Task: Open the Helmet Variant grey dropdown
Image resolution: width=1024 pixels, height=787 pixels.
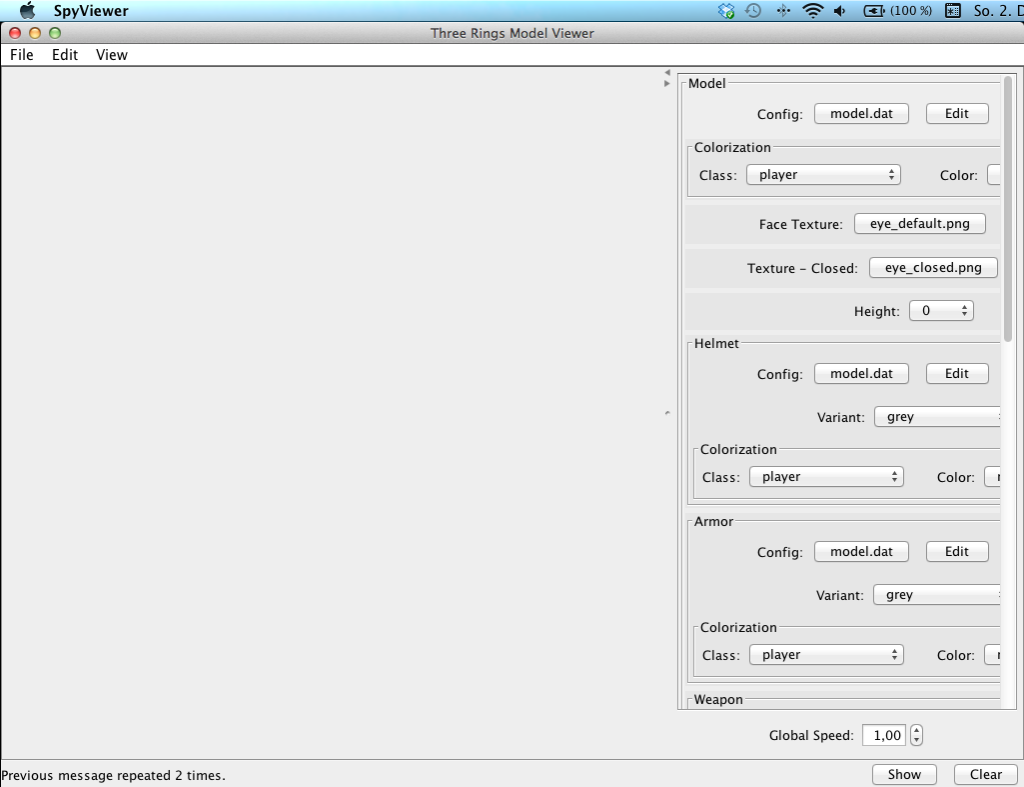Action: [937, 417]
